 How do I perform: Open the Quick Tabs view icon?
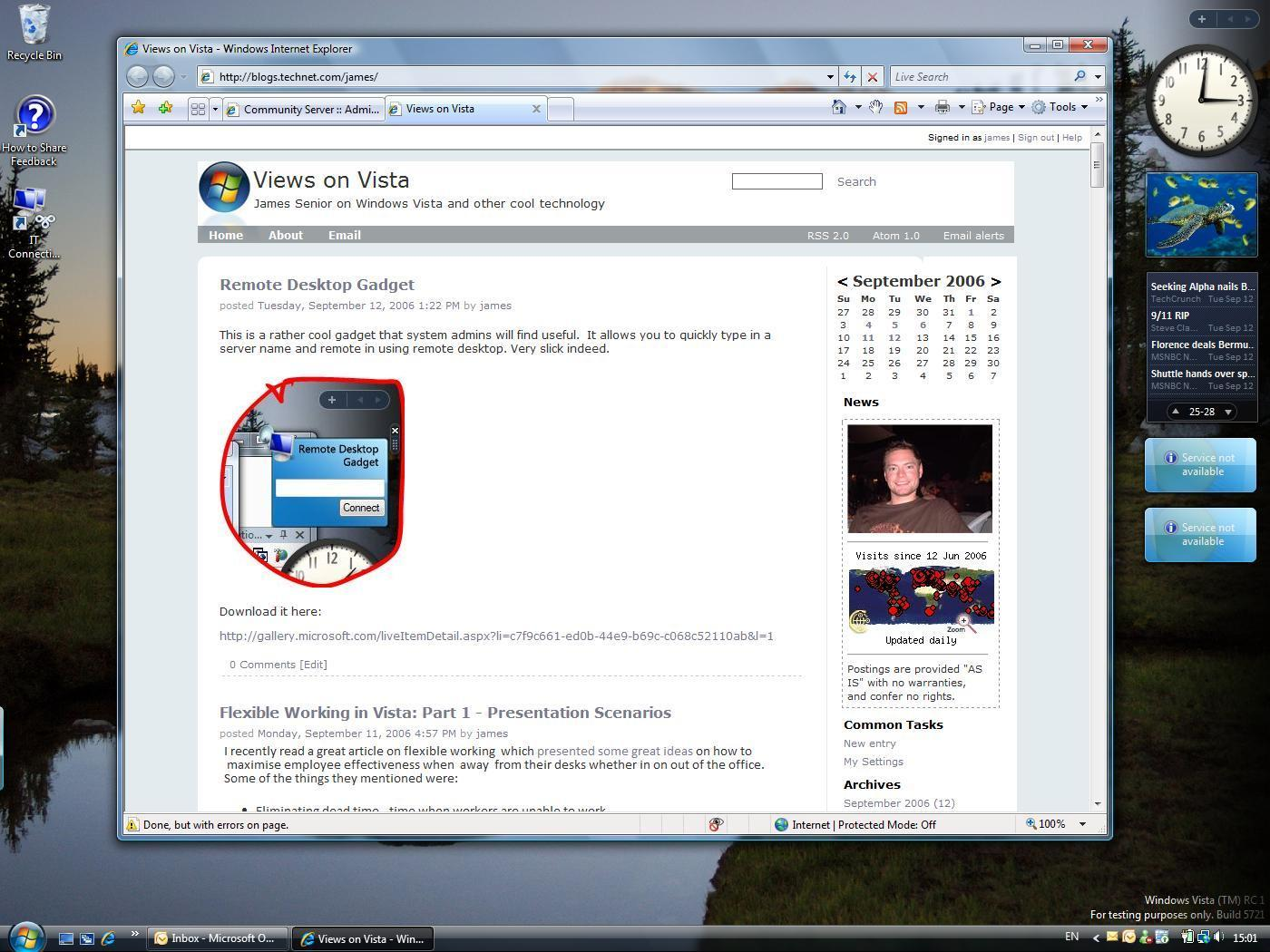[x=198, y=109]
